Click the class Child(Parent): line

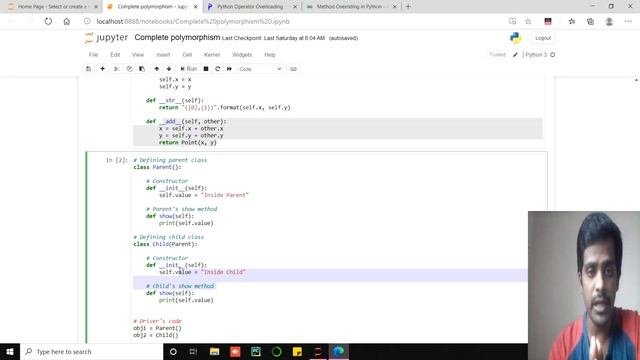coord(165,244)
